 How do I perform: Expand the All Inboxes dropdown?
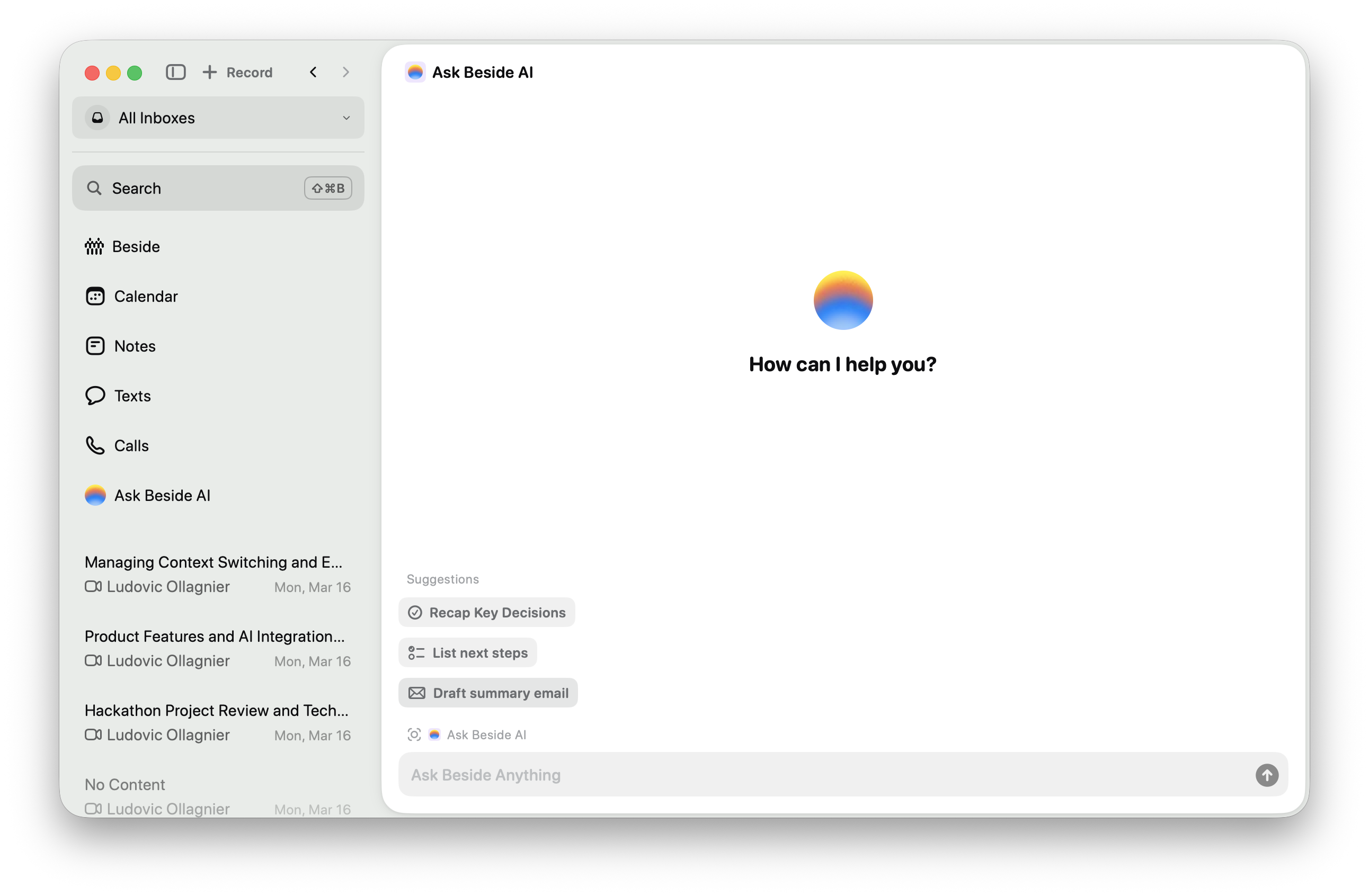pyautogui.click(x=218, y=118)
